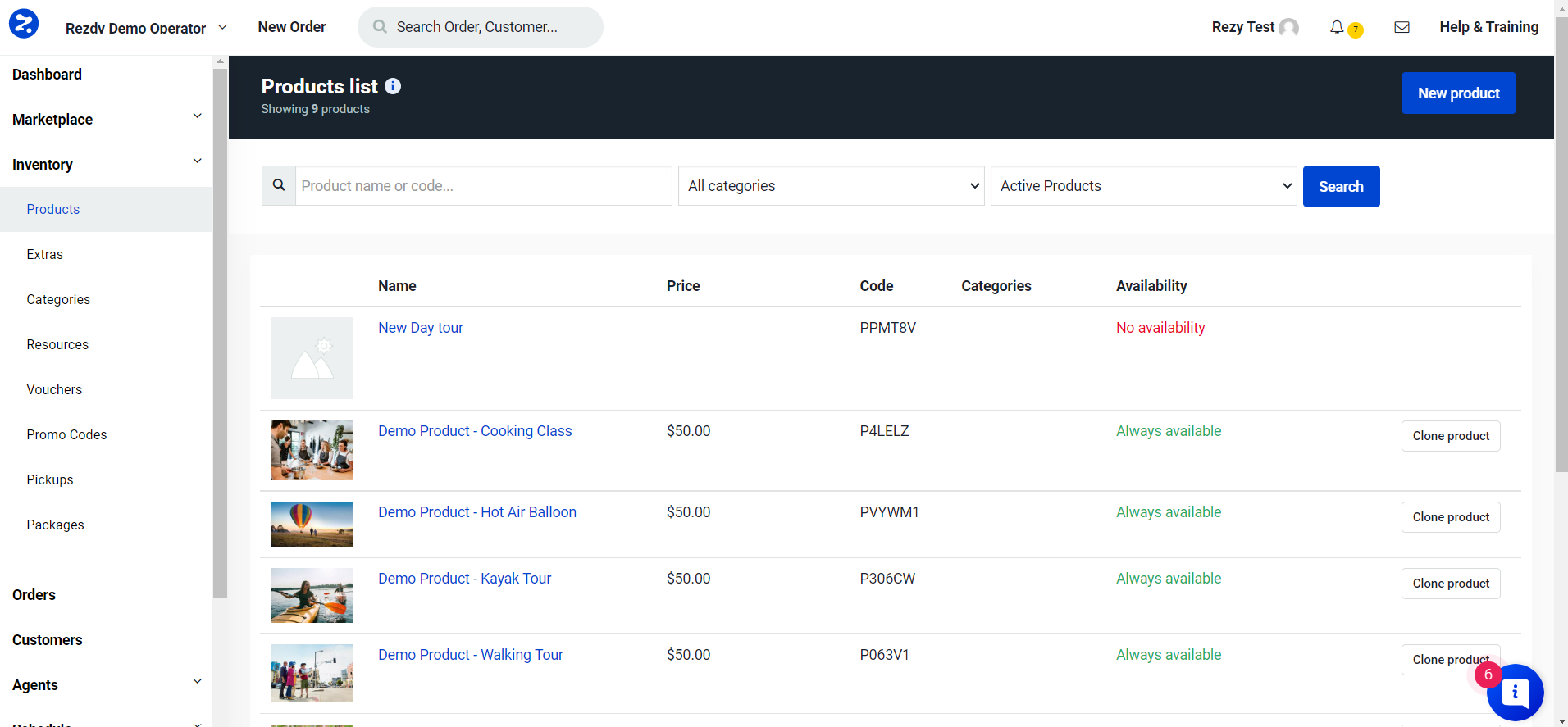Open the All categories dropdown
Screen dimensions: 1568x727
831,186
